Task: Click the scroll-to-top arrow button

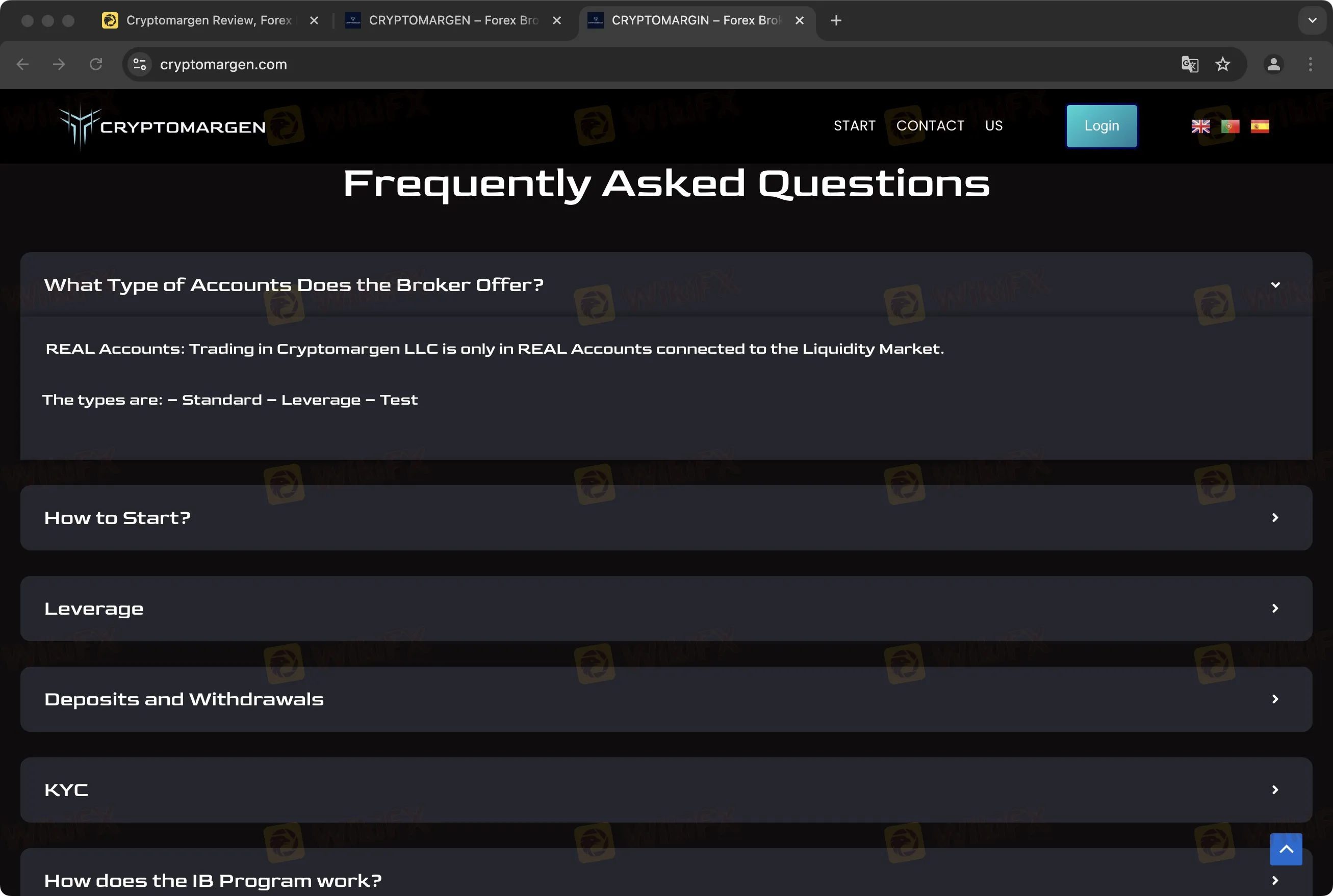Action: click(x=1286, y=849)
